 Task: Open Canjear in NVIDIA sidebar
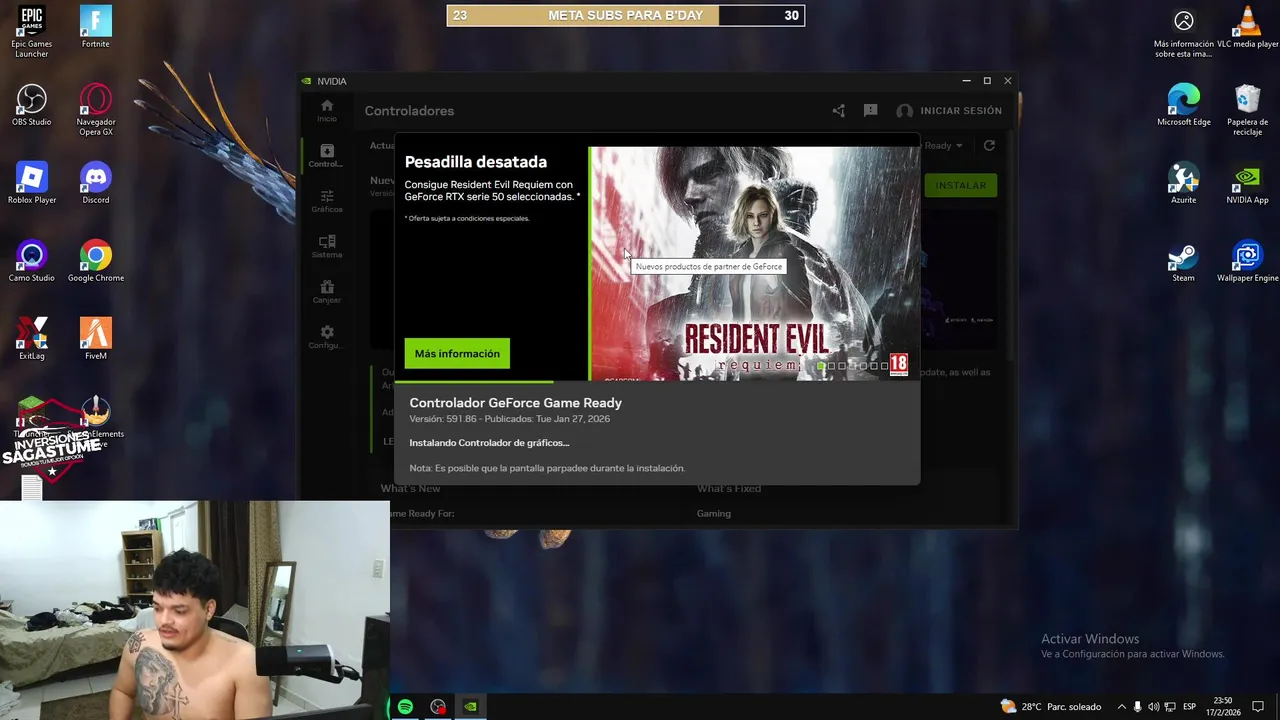pyautogui.click(x=327, y=291)
